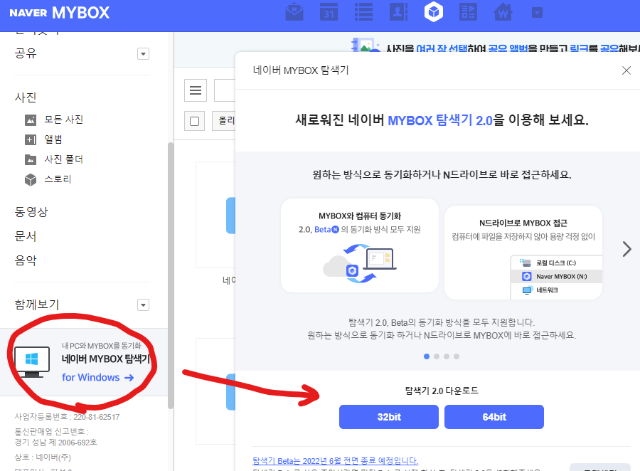Click 상호 : 네이버(주) footer text

tap(43, 457)
